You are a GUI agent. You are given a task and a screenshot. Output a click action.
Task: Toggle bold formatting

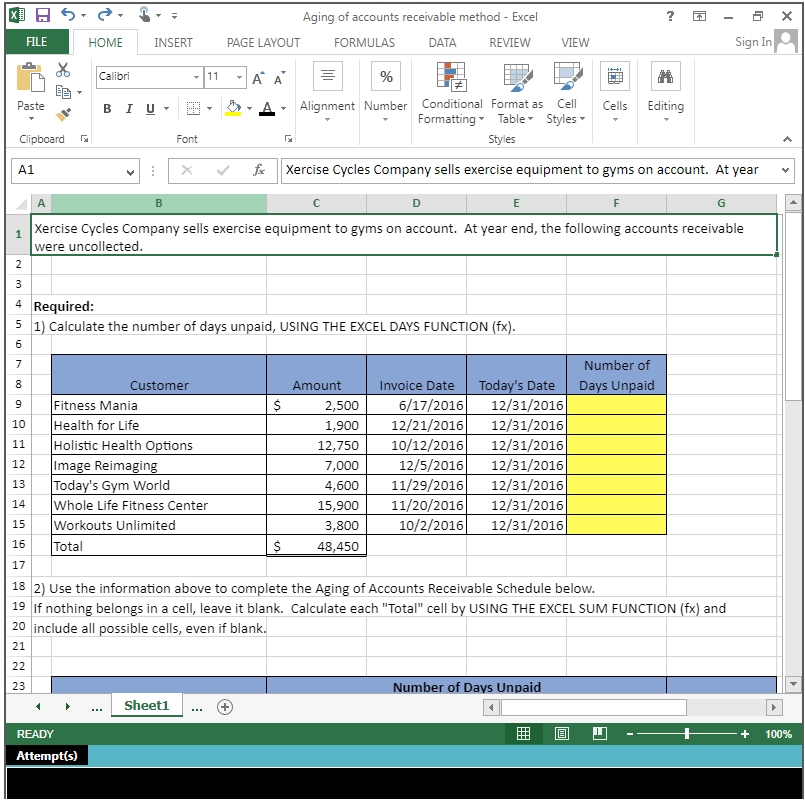tap(107, 108)
